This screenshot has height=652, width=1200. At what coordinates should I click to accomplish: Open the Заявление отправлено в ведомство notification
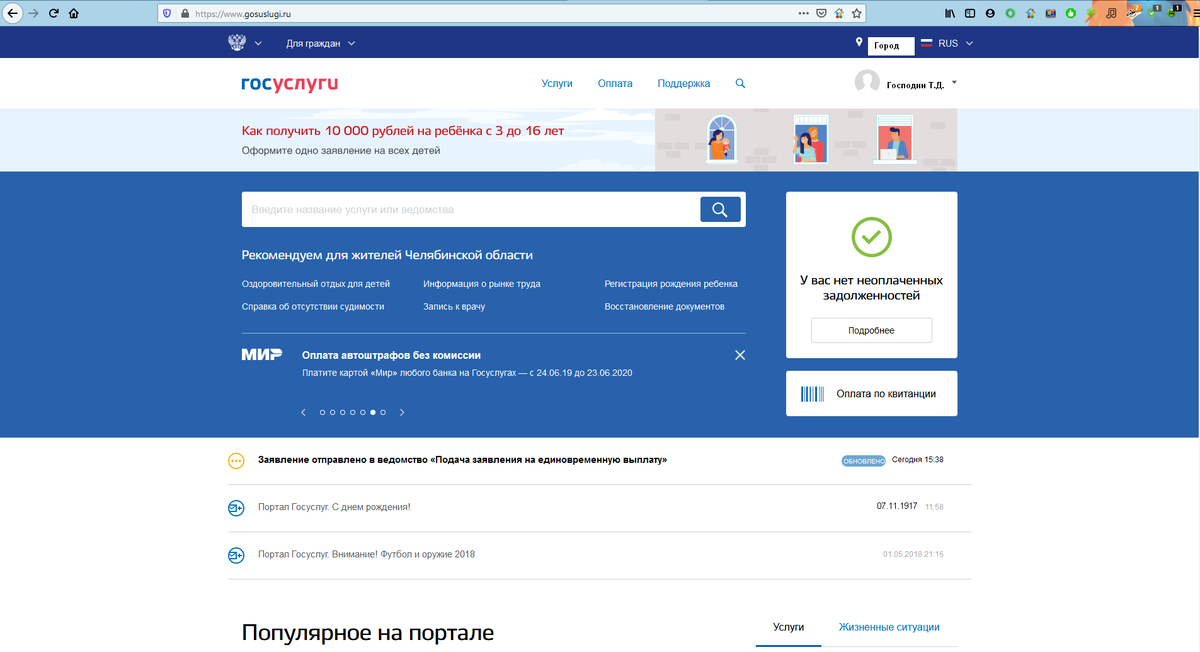click(x=462, y=460)
